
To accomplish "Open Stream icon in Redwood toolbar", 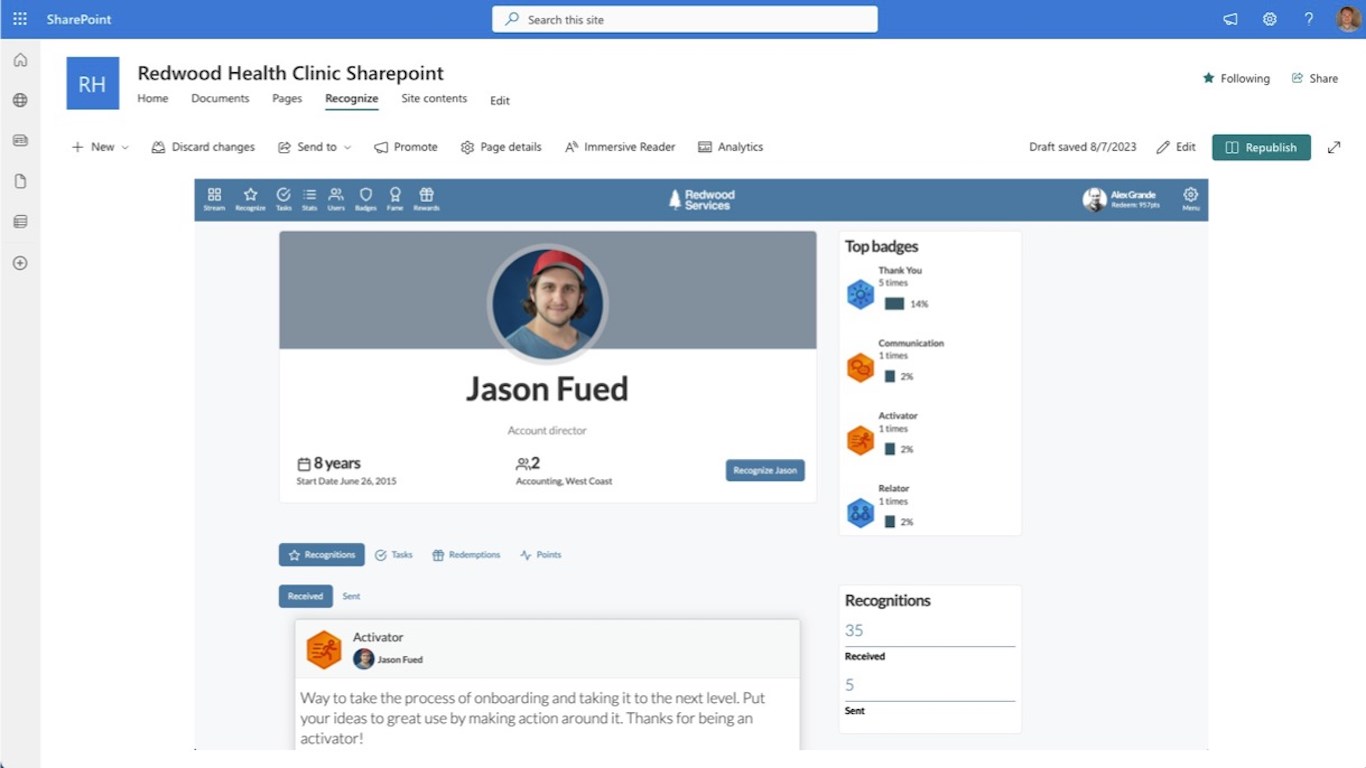I will 214,199.
